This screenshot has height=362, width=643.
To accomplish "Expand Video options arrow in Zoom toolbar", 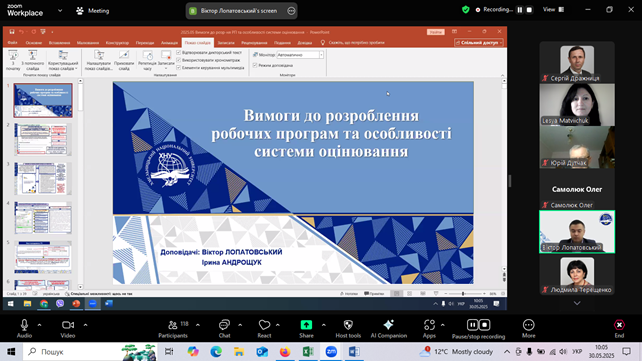I will tap(85, 325).
